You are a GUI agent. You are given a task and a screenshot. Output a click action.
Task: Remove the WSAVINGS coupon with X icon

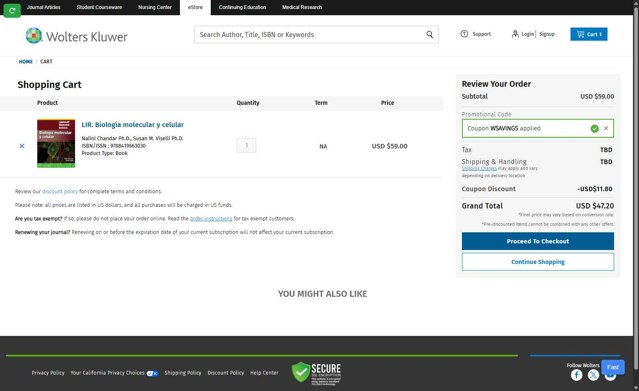(606, 128)
